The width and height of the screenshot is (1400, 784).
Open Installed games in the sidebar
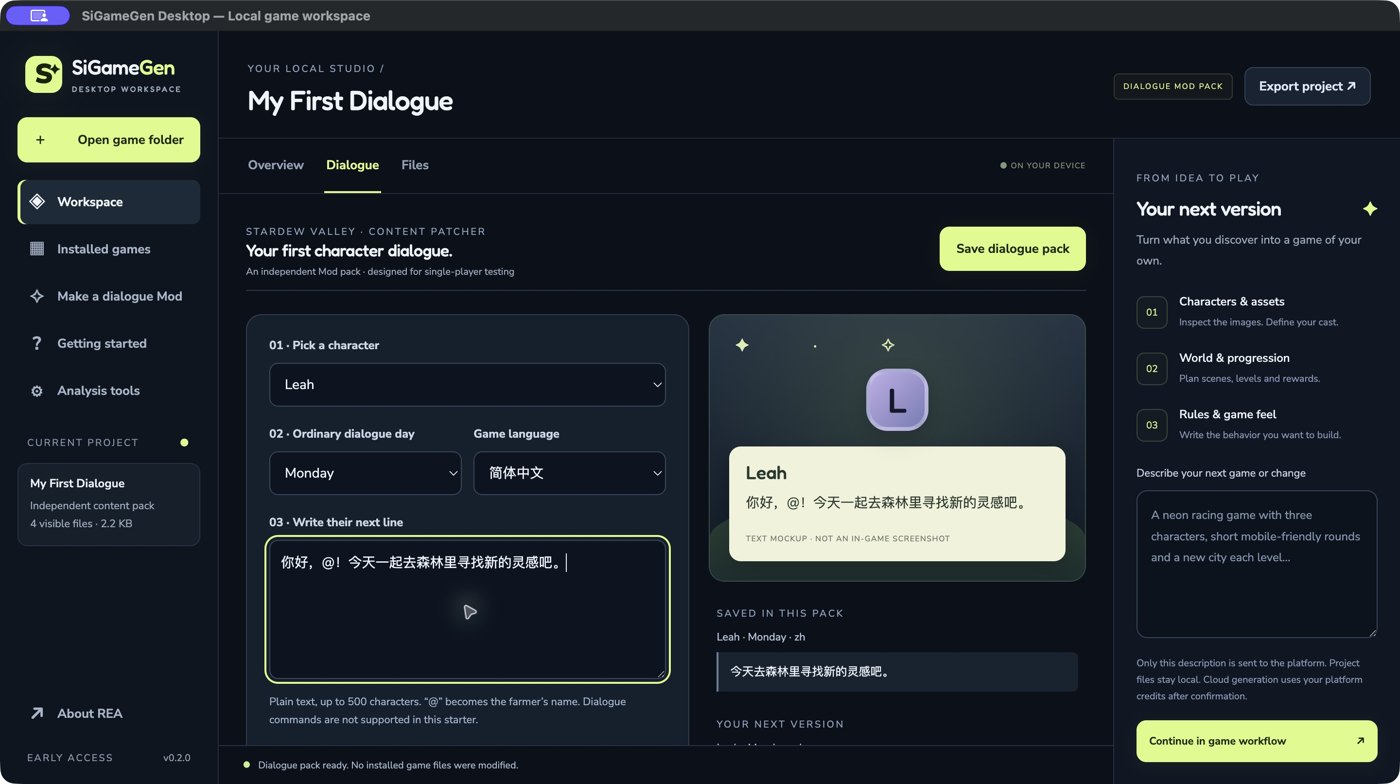[109, 249]
